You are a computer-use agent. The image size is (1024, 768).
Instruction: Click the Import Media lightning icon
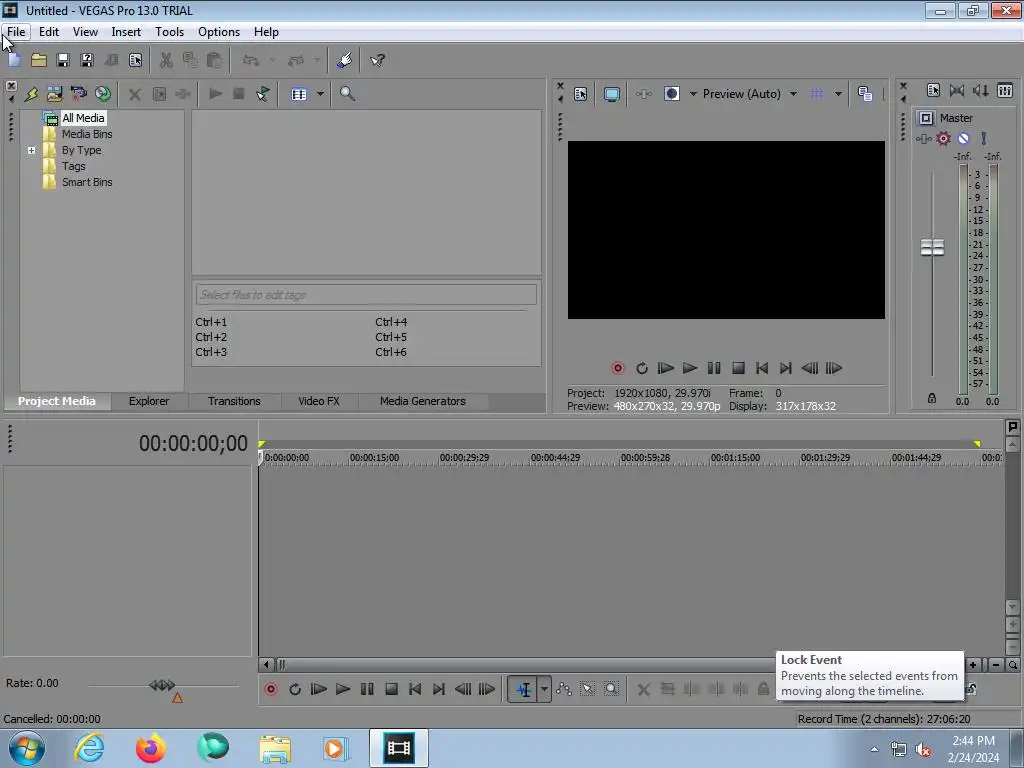pyautogui.click(x=31, y=94)
